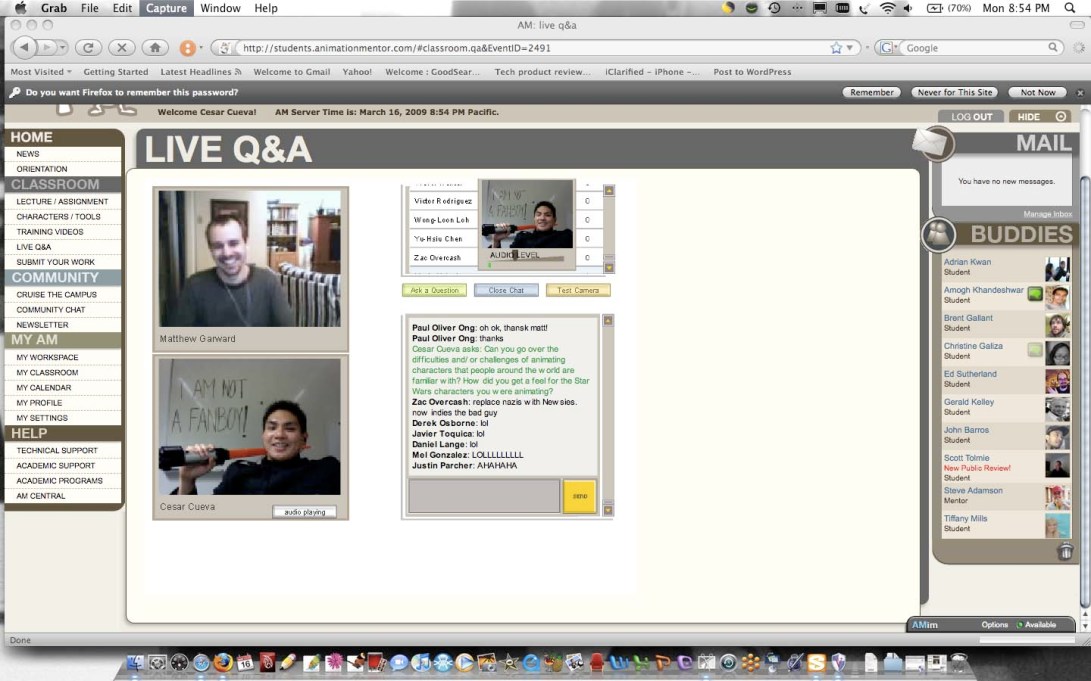This screenshot has width=1091, height=681.
Task: Click the Mail envelope icon
Action: coord(932,145)
